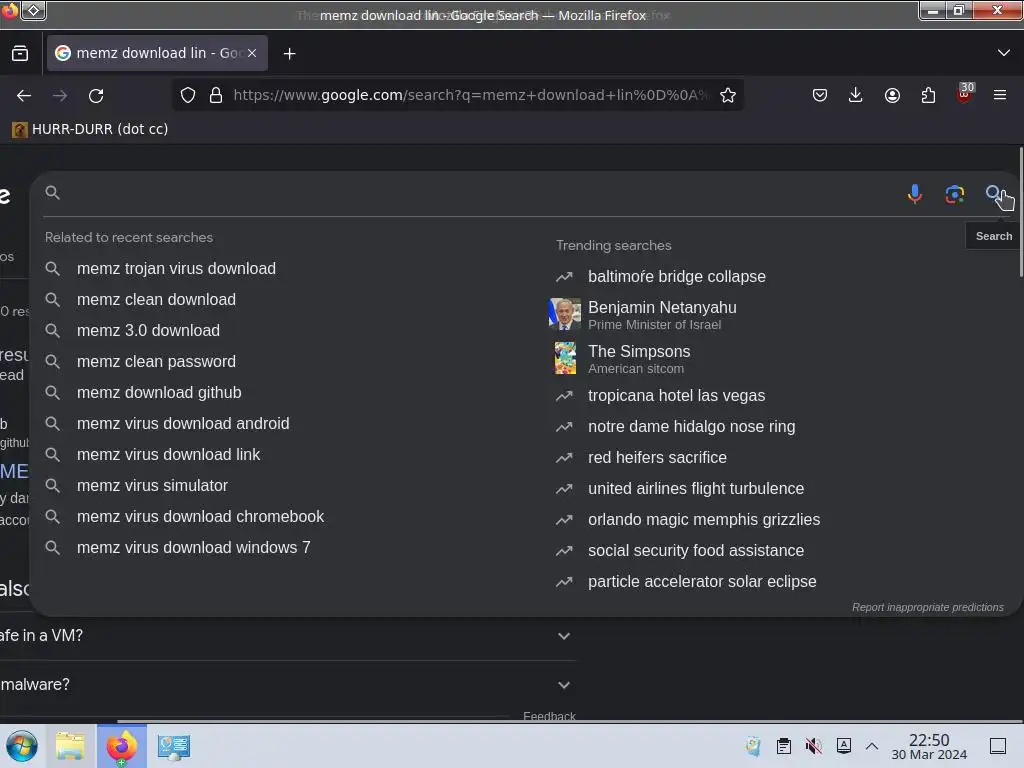1024x768 pixels.
Task: Open trending united airlines flight turbulence
Action: coord(696,489)
